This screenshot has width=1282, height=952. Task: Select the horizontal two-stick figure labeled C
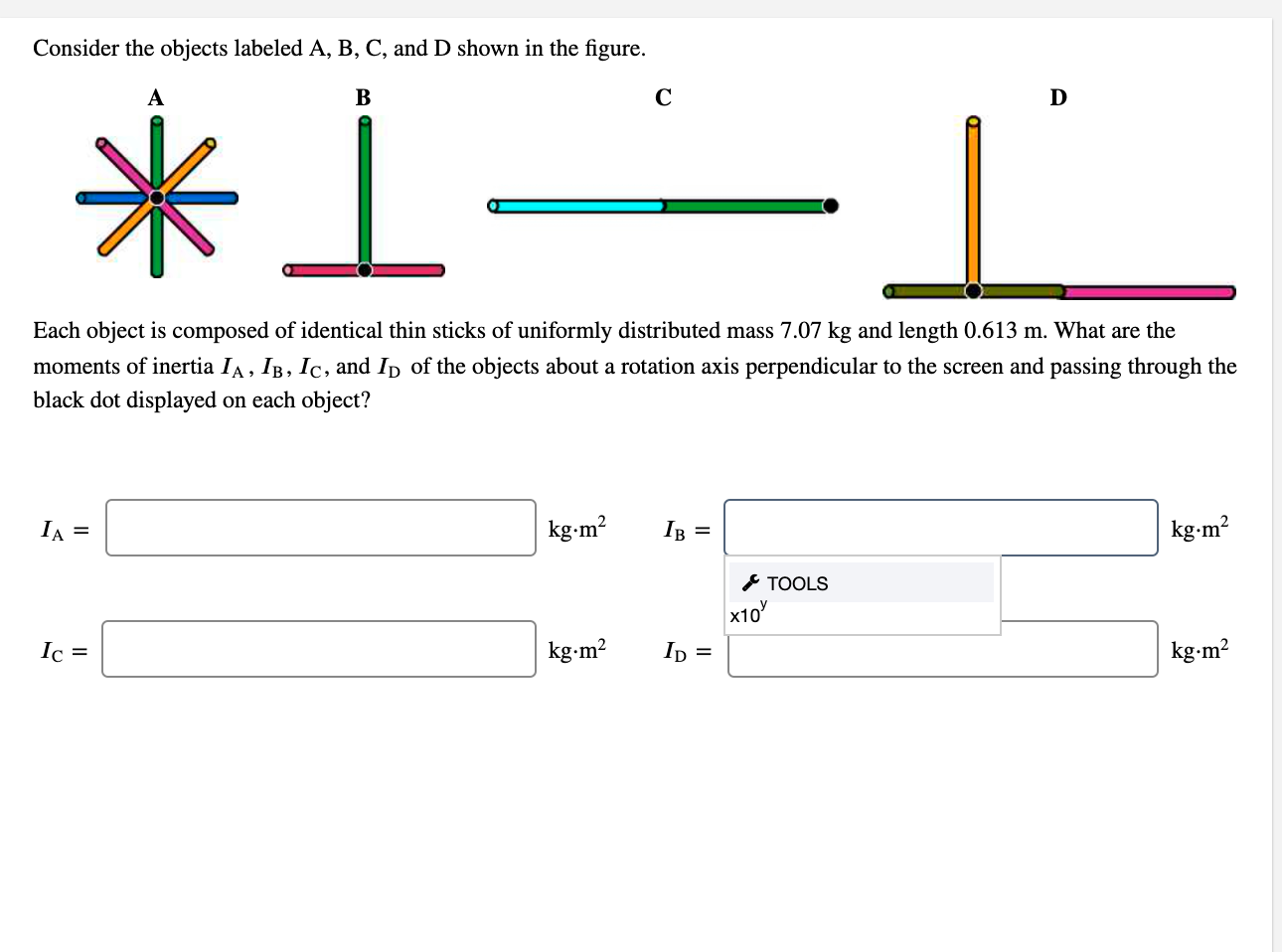tap(661, 205)
